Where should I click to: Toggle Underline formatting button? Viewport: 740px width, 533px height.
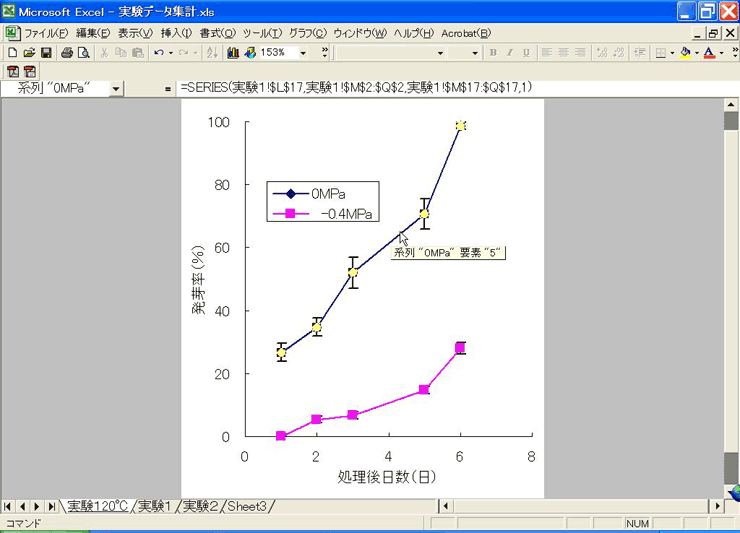click(x=527, y=52)
